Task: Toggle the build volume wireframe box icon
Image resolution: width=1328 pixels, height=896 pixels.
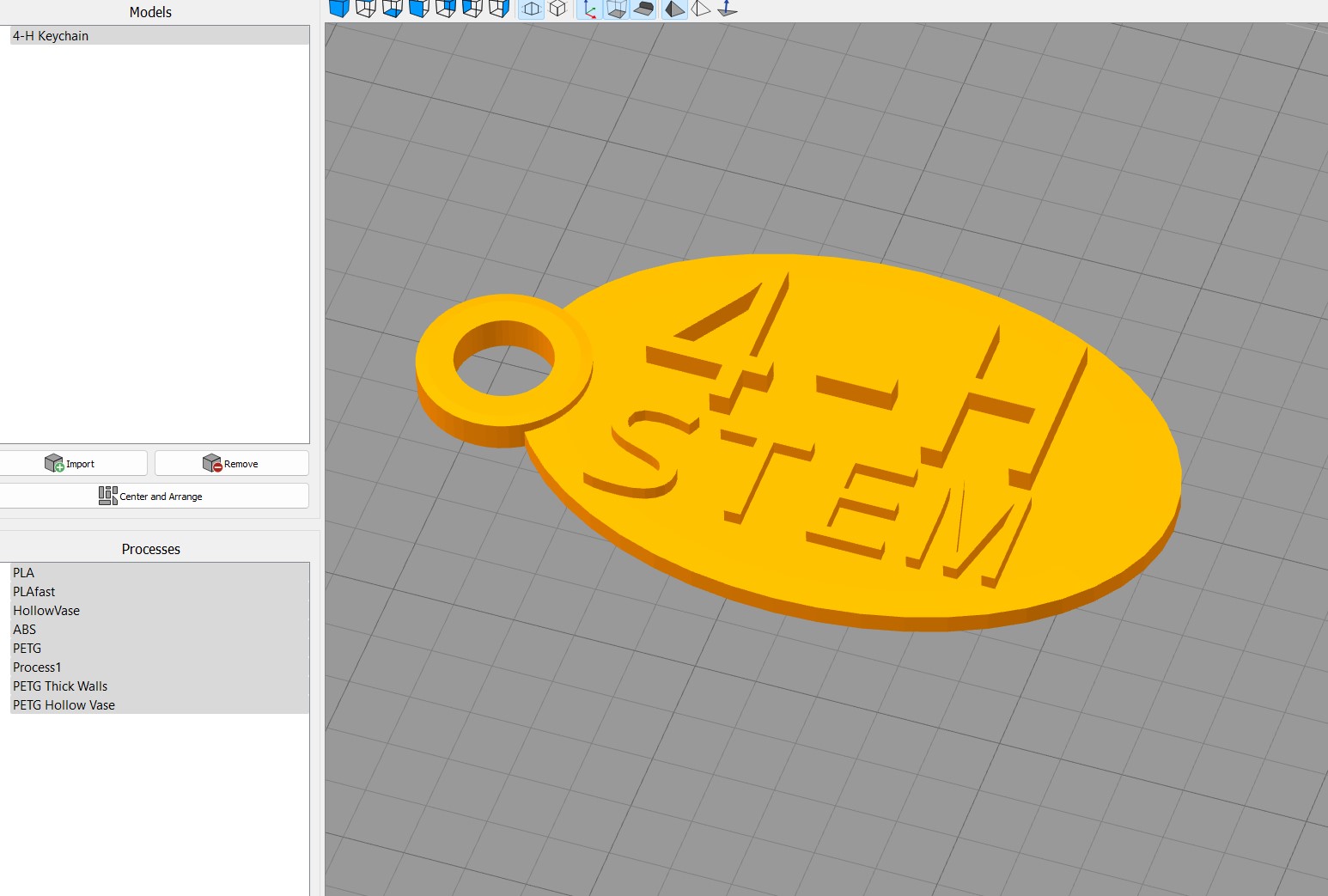Action: coord(616,9)
